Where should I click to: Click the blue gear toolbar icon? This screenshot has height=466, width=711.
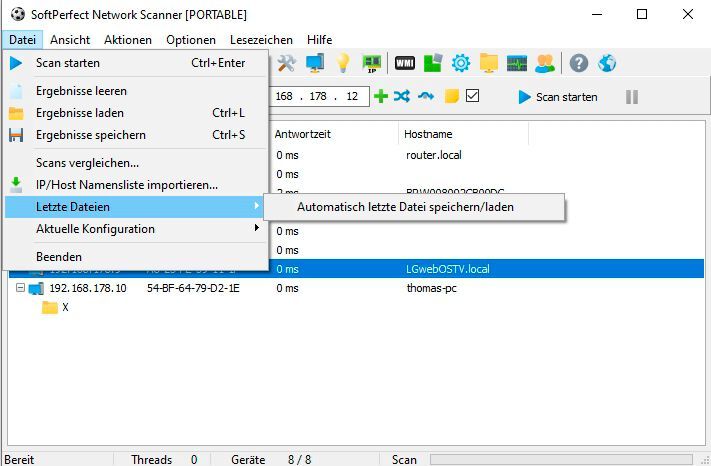(x=461, y=63)
